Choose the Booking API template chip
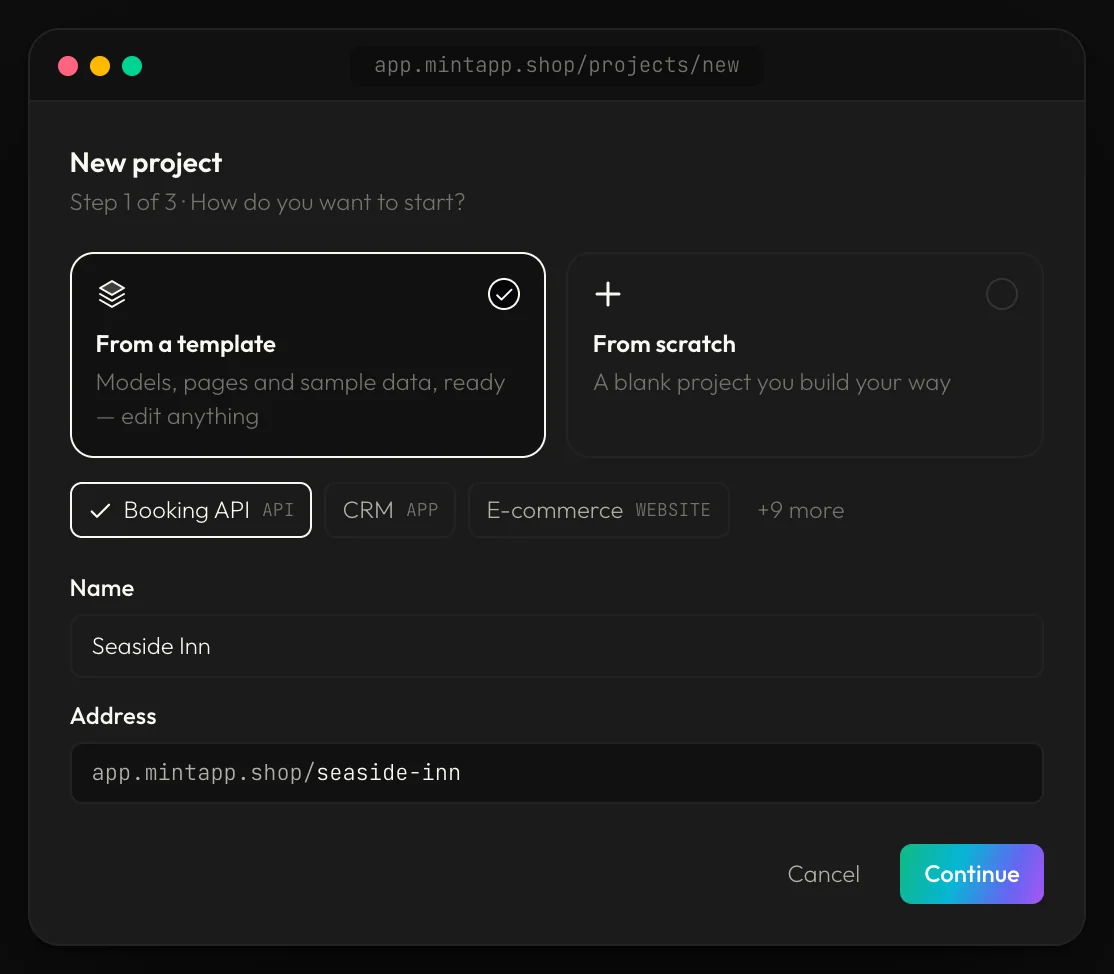 tap(190, 510)
